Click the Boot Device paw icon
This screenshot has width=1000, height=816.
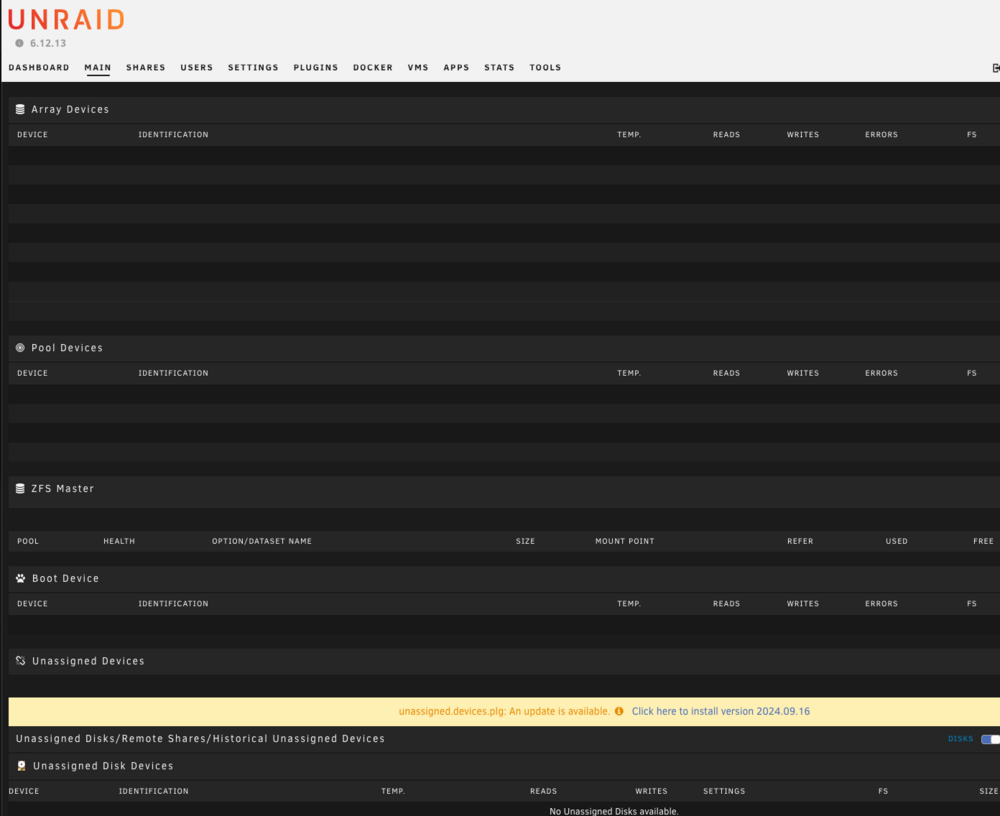point(20,578)
